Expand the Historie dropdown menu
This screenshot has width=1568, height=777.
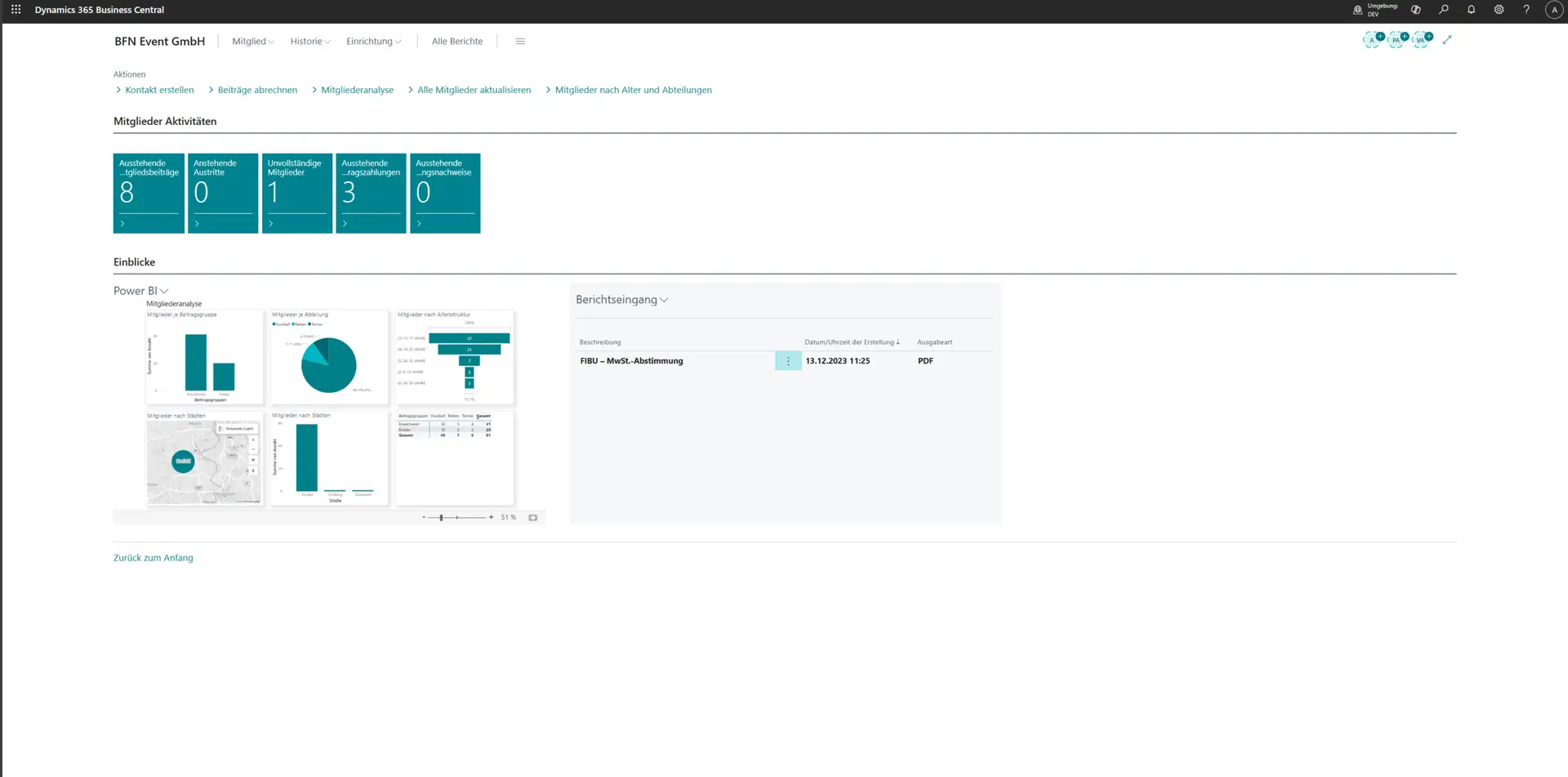[310, 42]
